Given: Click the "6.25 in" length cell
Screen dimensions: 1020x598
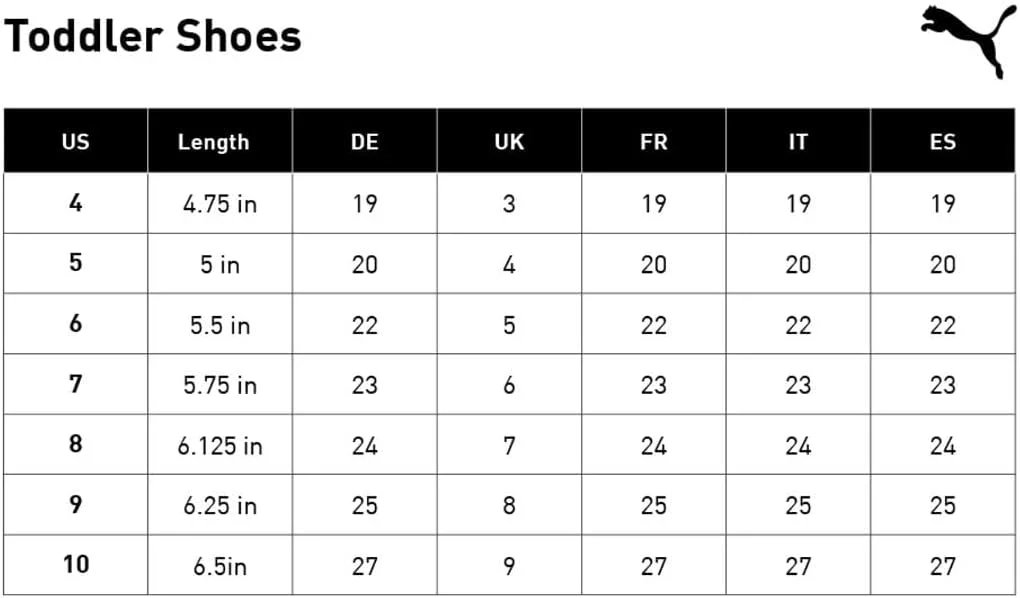Looking at the screenshot, I should 220,505.
